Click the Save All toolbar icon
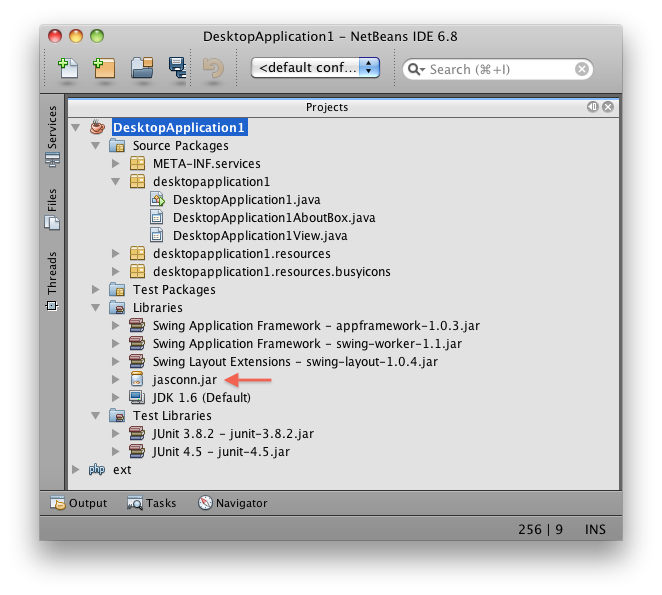This screenshot has width=662, height=595. pyautogui.click(x=177, y=68)
